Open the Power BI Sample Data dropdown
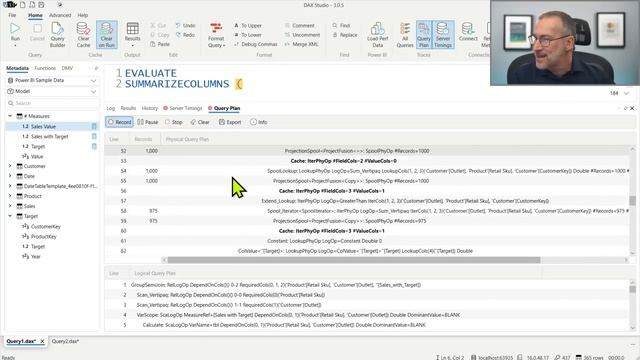Image resolution: width=640 pixels, height=360 pixels. [52, 80]
